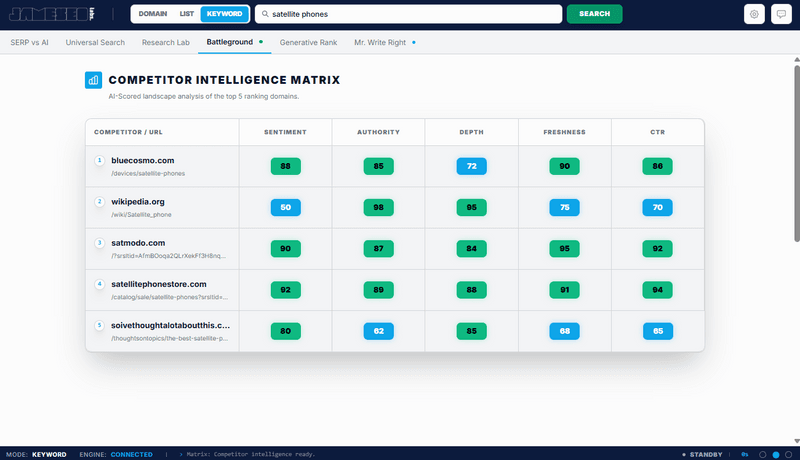Image resolution: width=800 pixels, height=460 pixels.
Task: Open the settings gear icon
Action: coord(754,14)
